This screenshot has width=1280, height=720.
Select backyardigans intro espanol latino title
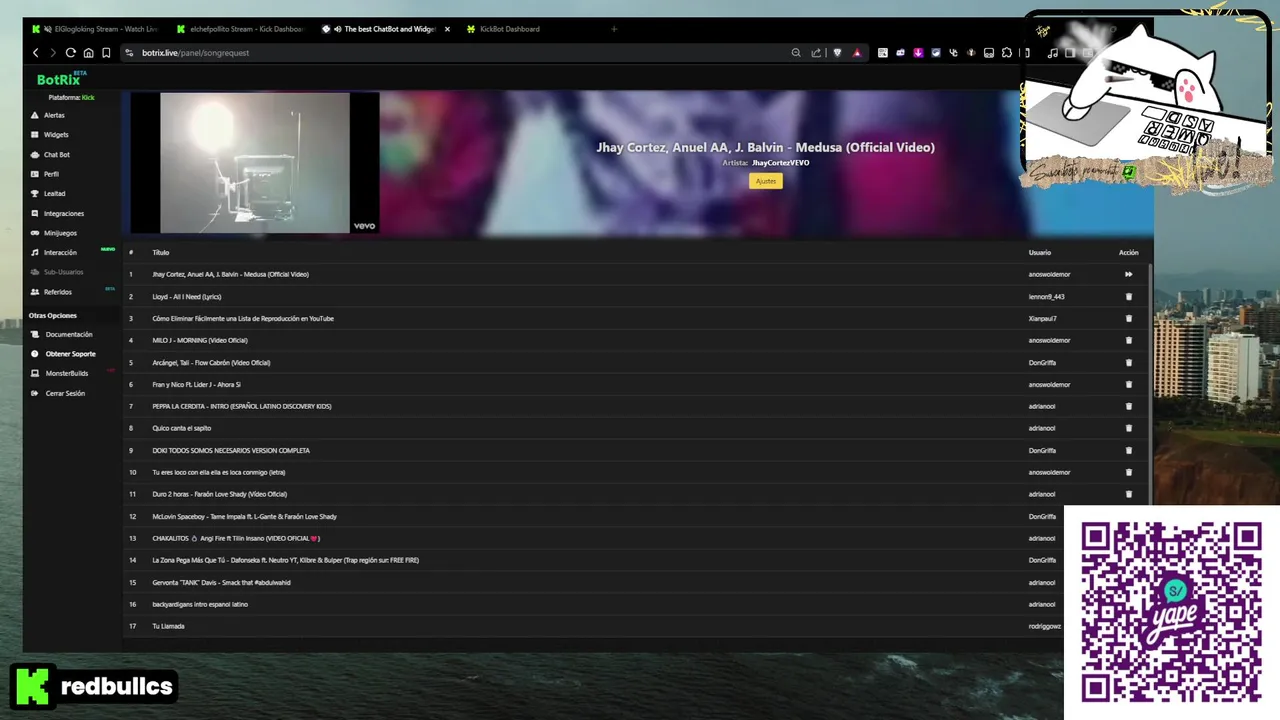200,604
